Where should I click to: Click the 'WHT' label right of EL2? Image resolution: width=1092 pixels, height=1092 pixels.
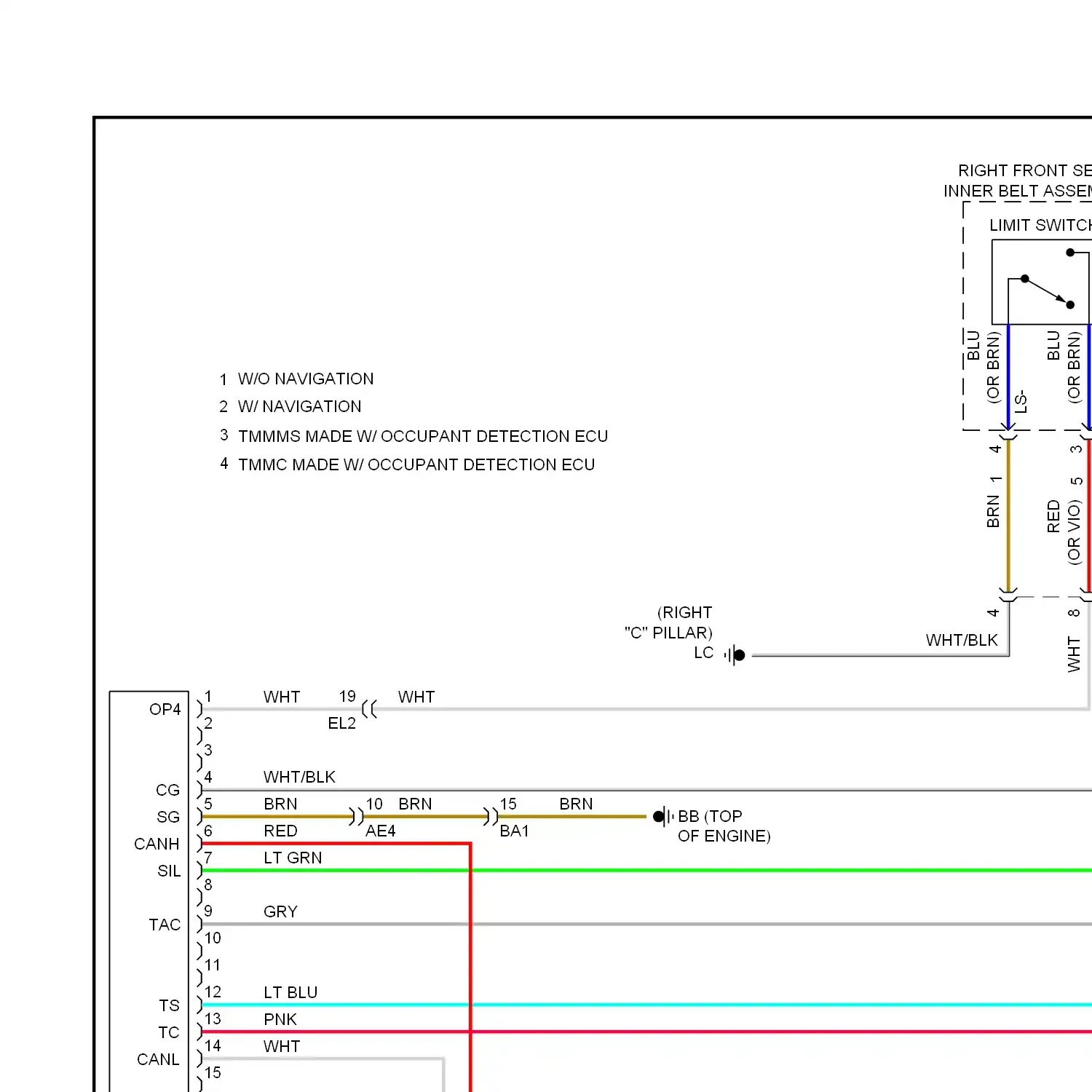coord(416,697)
